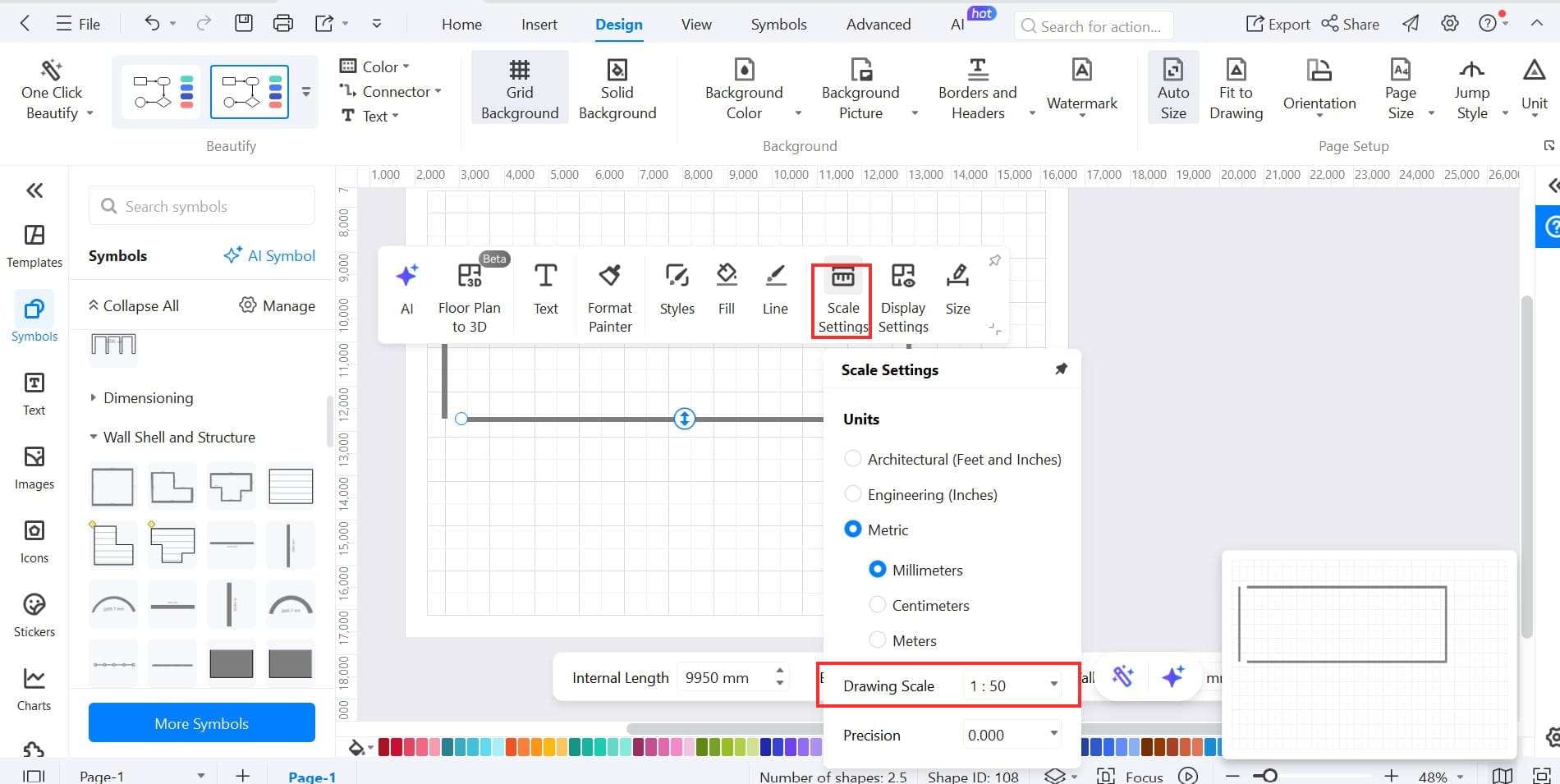
Task: Open Fill options in floating toolbar
Action: pyautogui.click(x=727, y=290)
